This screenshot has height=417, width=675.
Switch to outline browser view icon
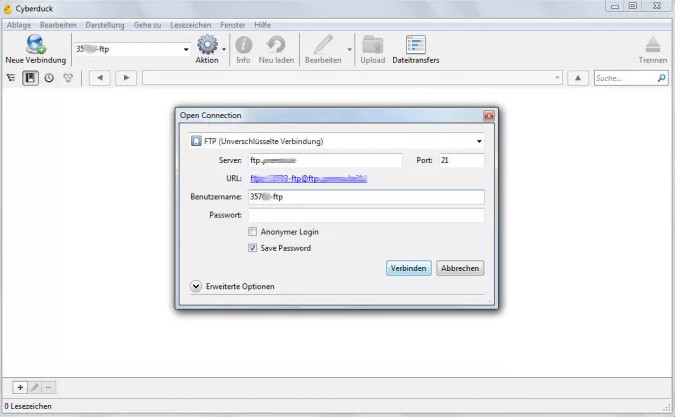point(11,78)
